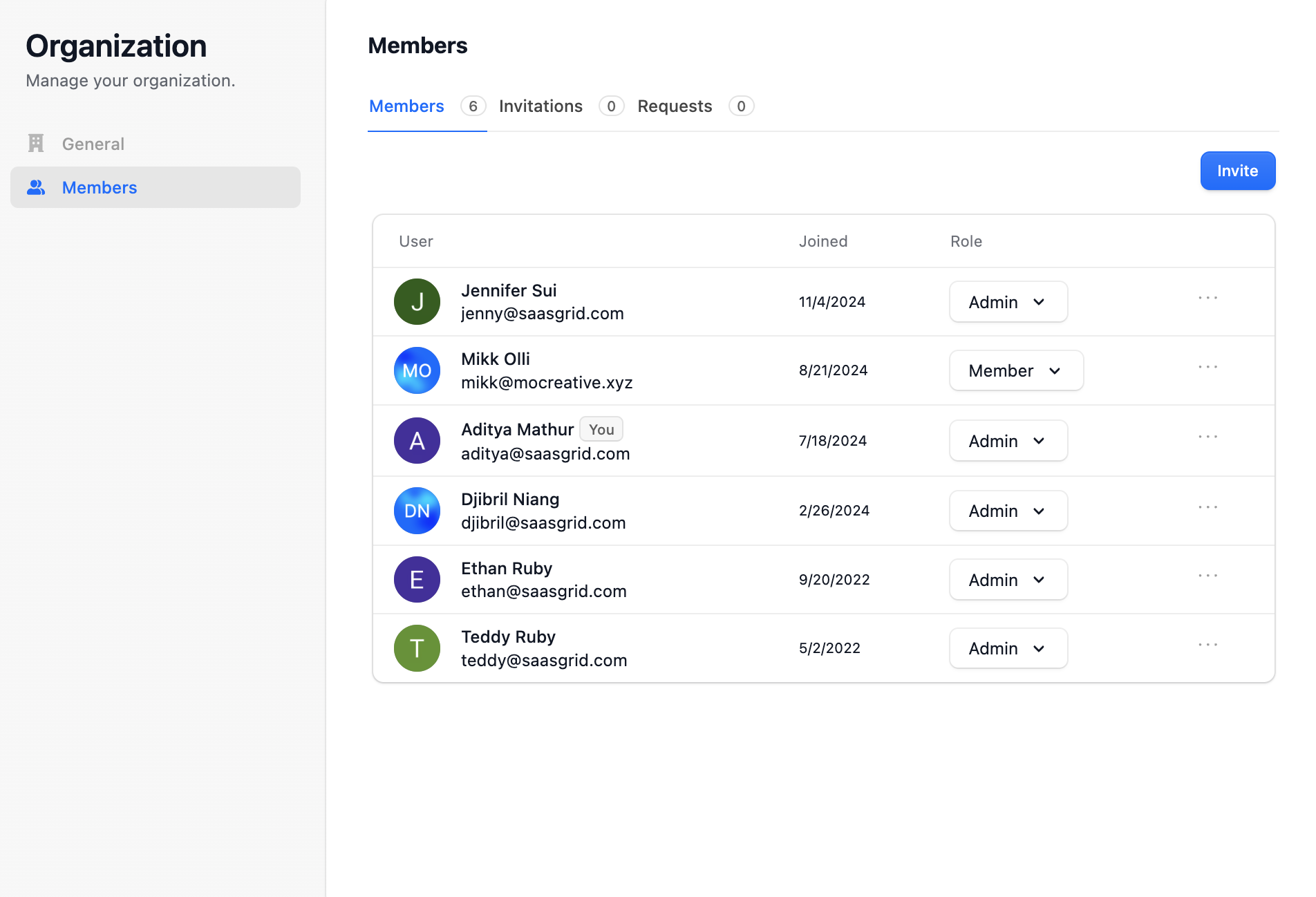1316x897 pixels.
Task: Click the Members people icon in sidebar
Action: click(36, 187)
